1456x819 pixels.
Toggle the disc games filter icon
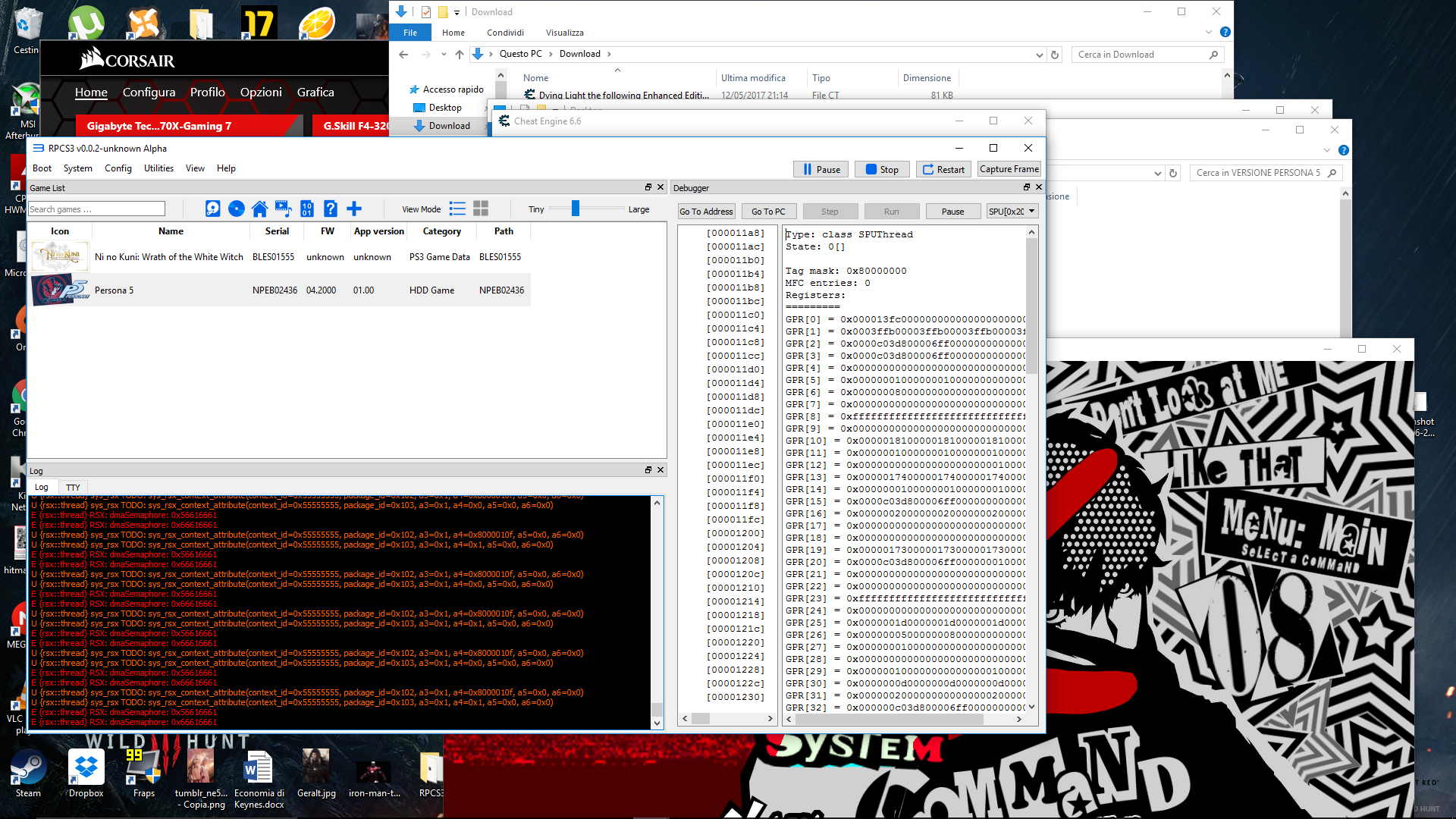237,209
